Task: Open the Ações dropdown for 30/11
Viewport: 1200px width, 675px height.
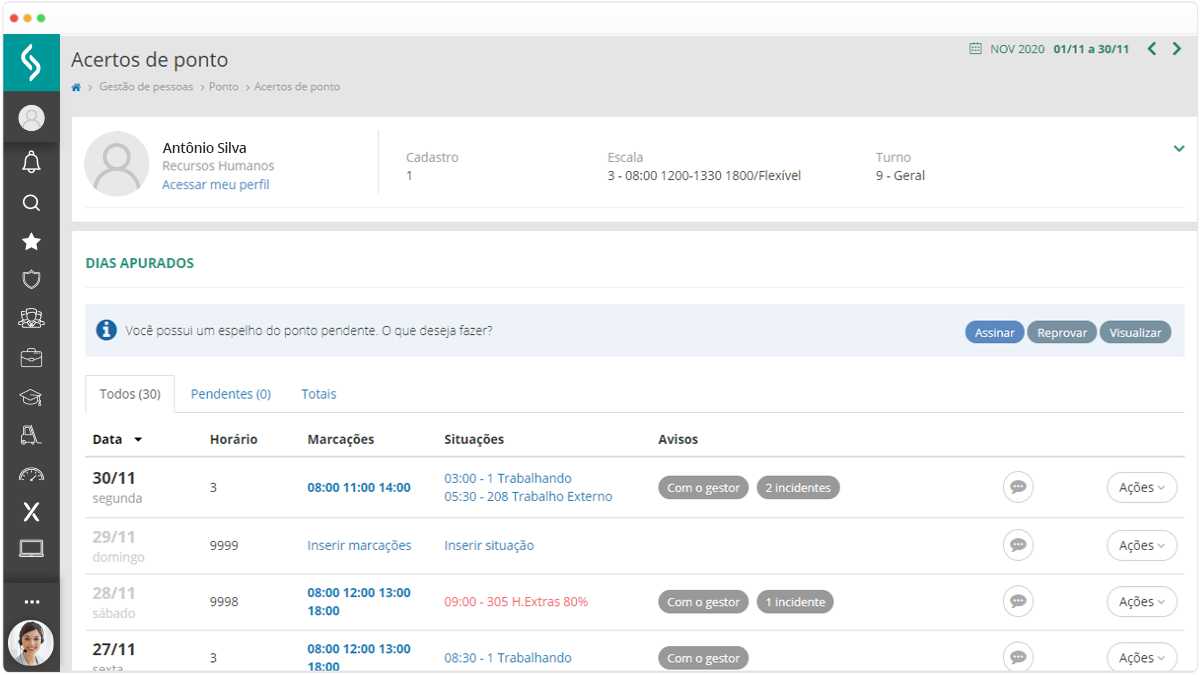Action: pyautogui.click(x=1141, y=488)
